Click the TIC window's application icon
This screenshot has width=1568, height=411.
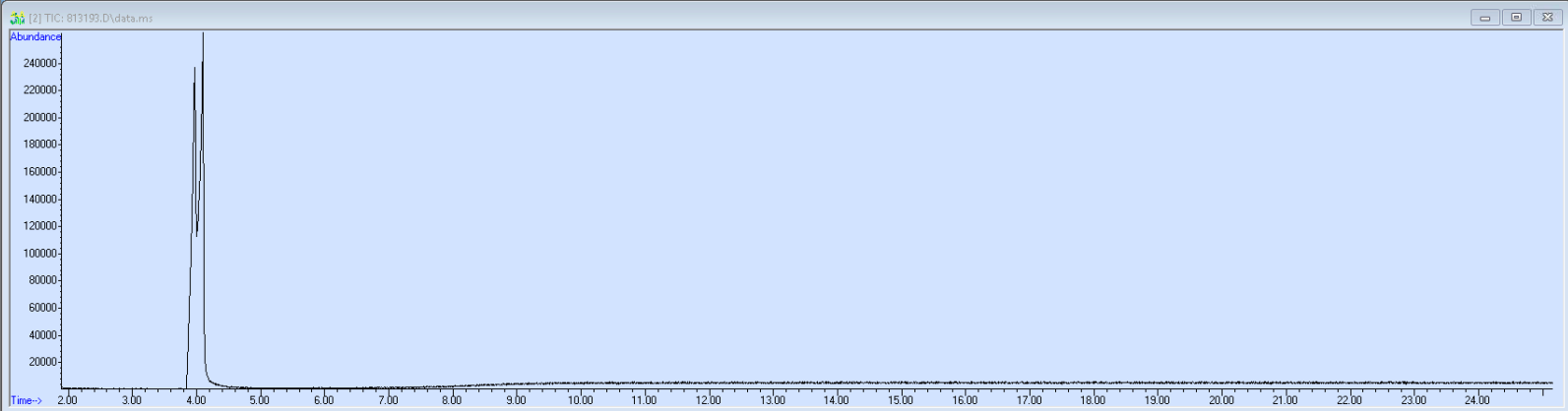coord(17,18)
